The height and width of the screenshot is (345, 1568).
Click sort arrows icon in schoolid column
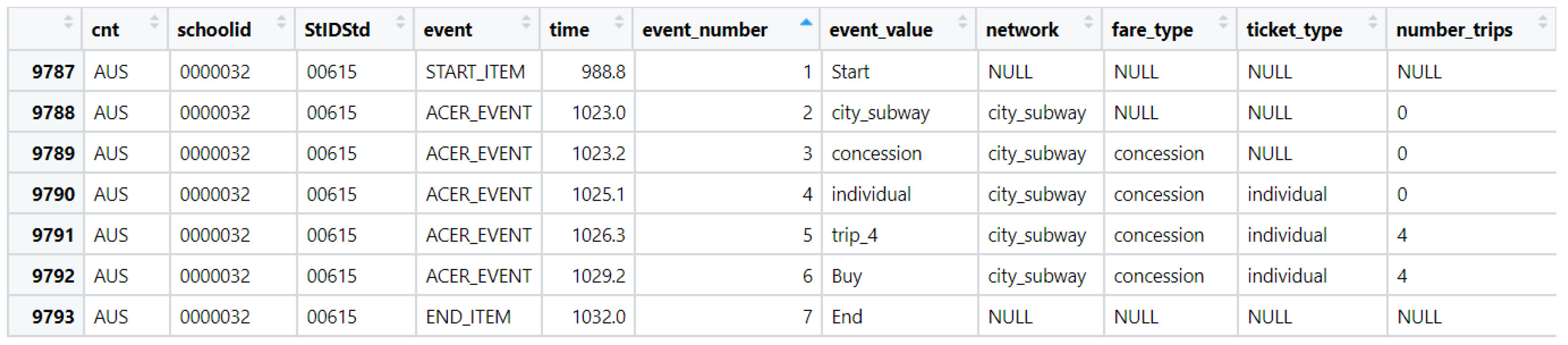pos(281,22)
